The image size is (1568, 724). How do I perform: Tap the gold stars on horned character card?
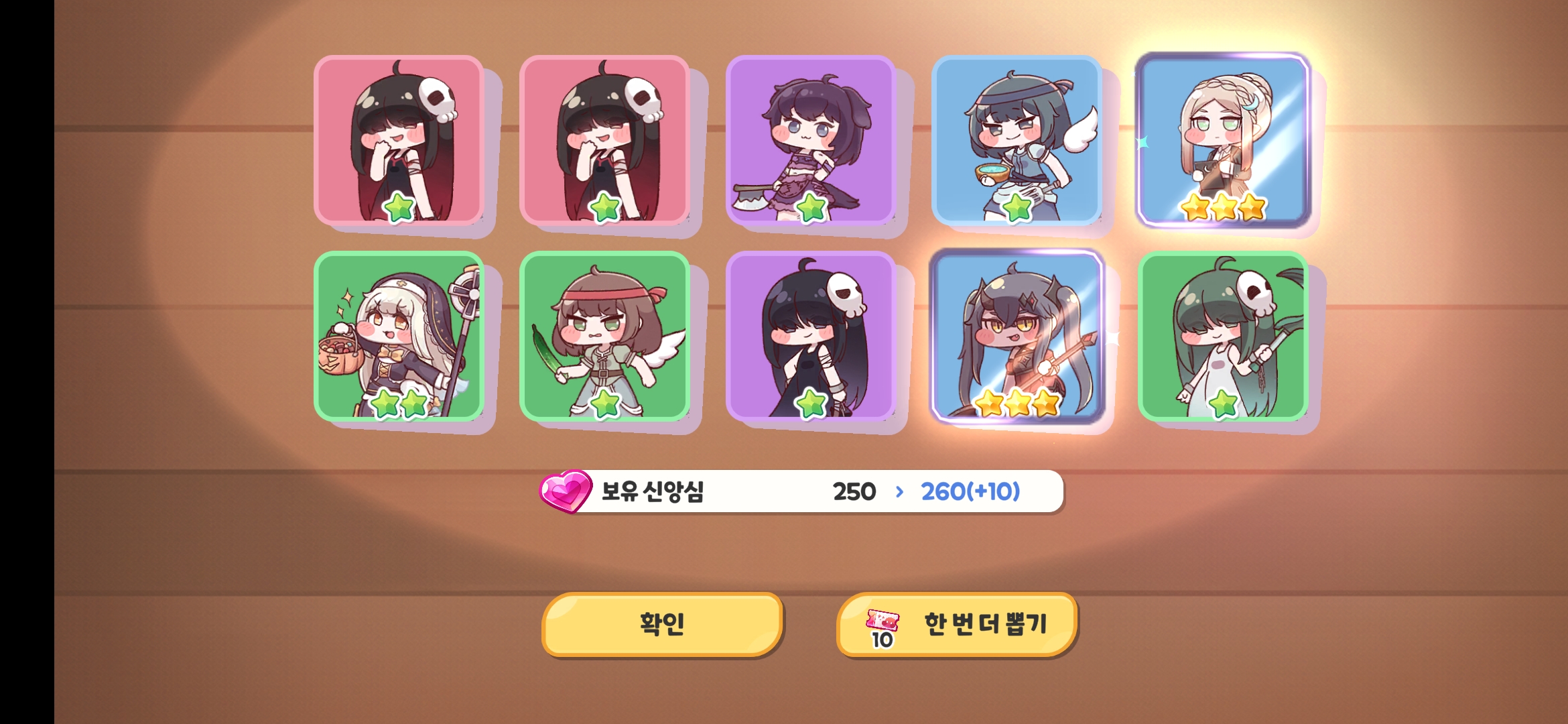[1017, 403]
